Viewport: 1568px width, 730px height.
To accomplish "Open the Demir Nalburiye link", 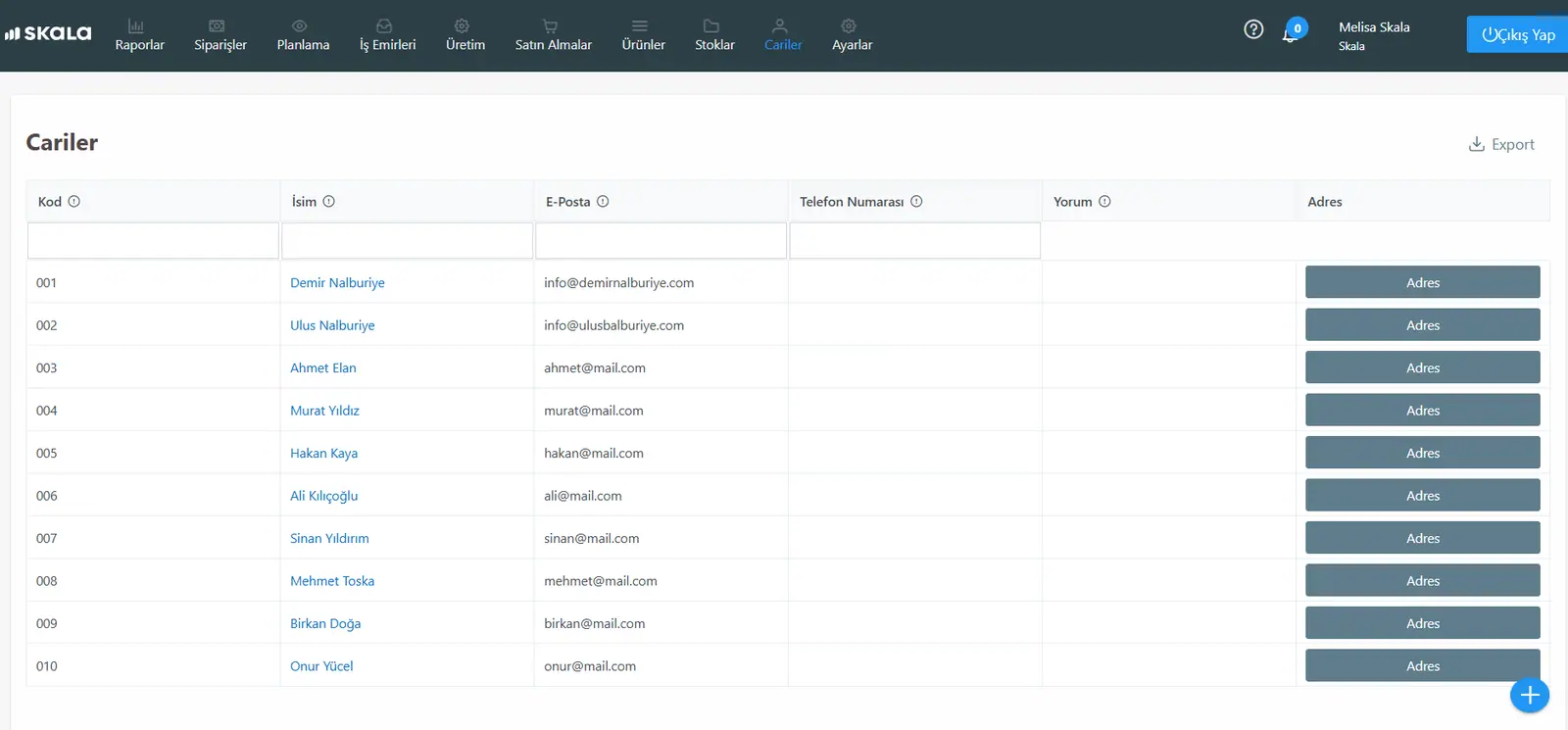I will [337, 282].
